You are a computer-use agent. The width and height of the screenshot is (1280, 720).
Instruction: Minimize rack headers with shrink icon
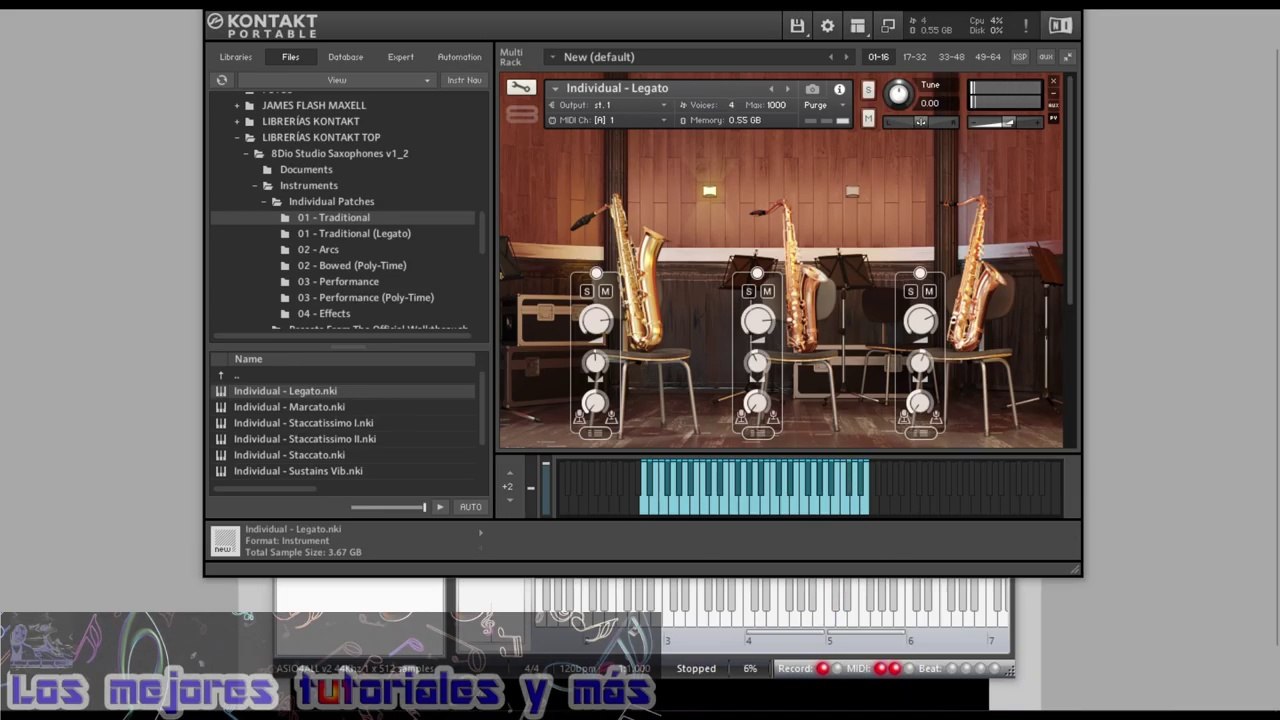tap(1068, 57)
